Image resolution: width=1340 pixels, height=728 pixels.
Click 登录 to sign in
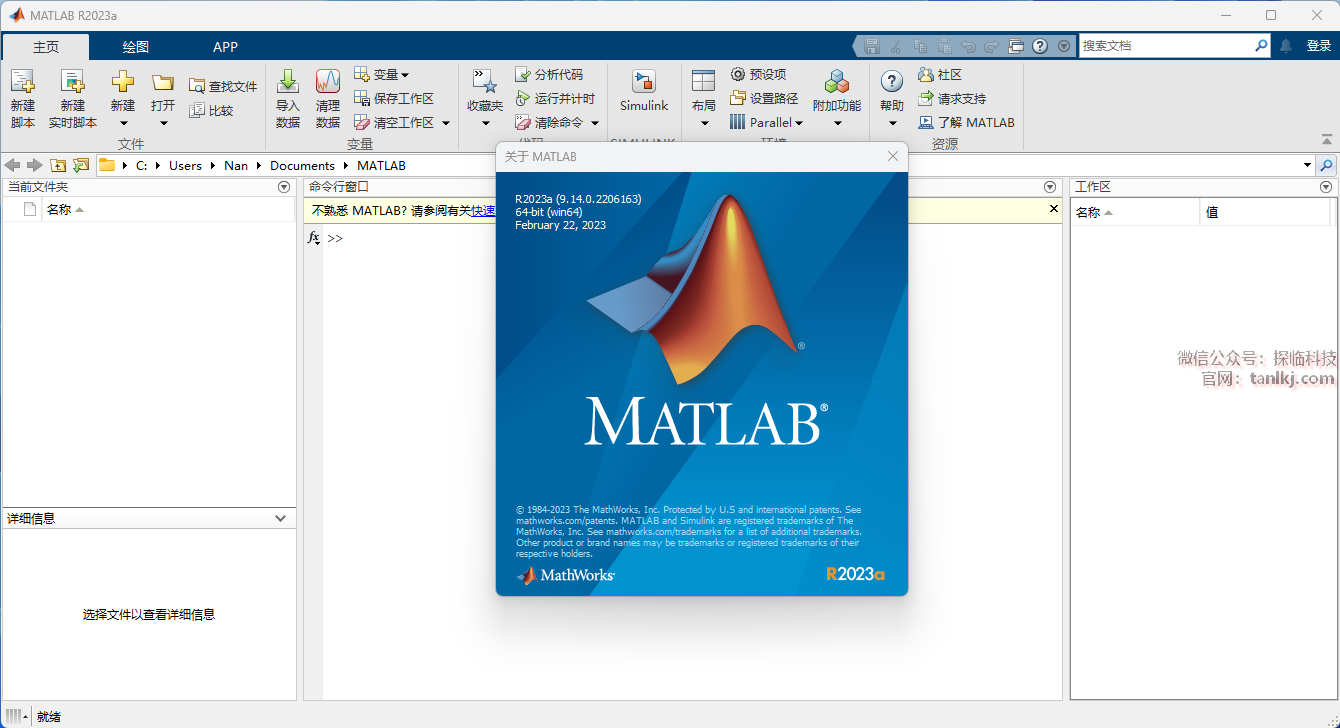pyautogui.click(x=1319, y=46)
